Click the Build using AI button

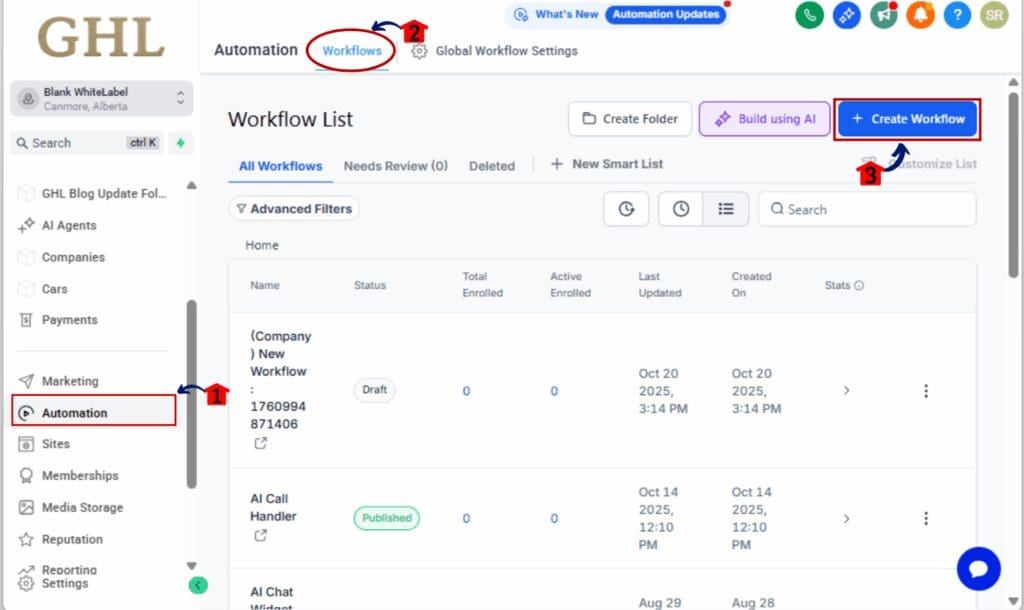[x=764, y=118]
